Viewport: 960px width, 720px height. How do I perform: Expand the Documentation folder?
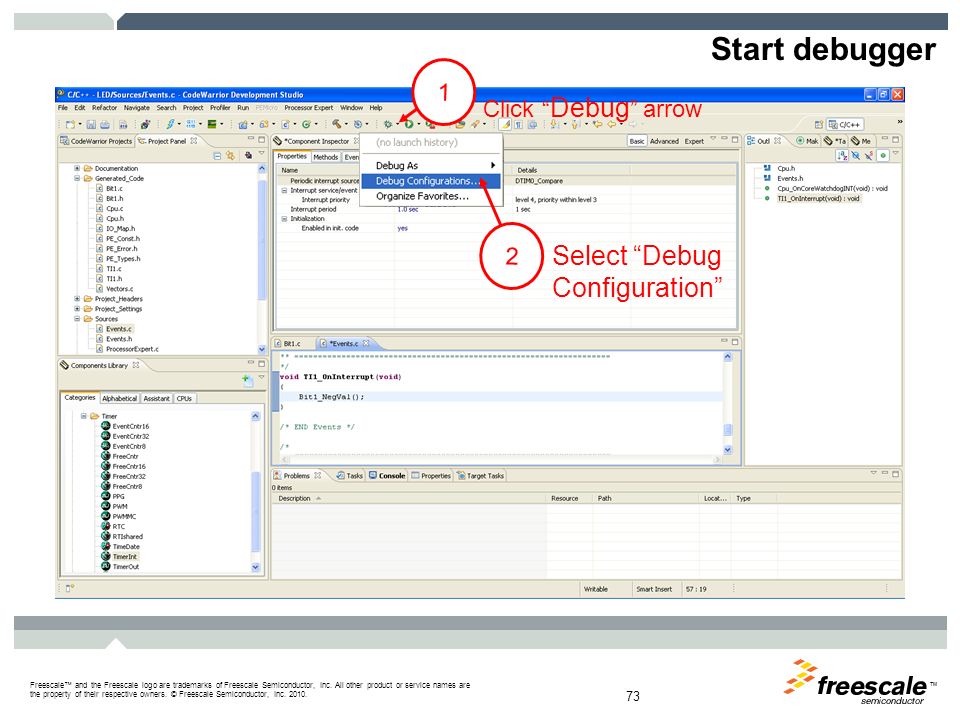pyautogui.click(x=77, y=168)
